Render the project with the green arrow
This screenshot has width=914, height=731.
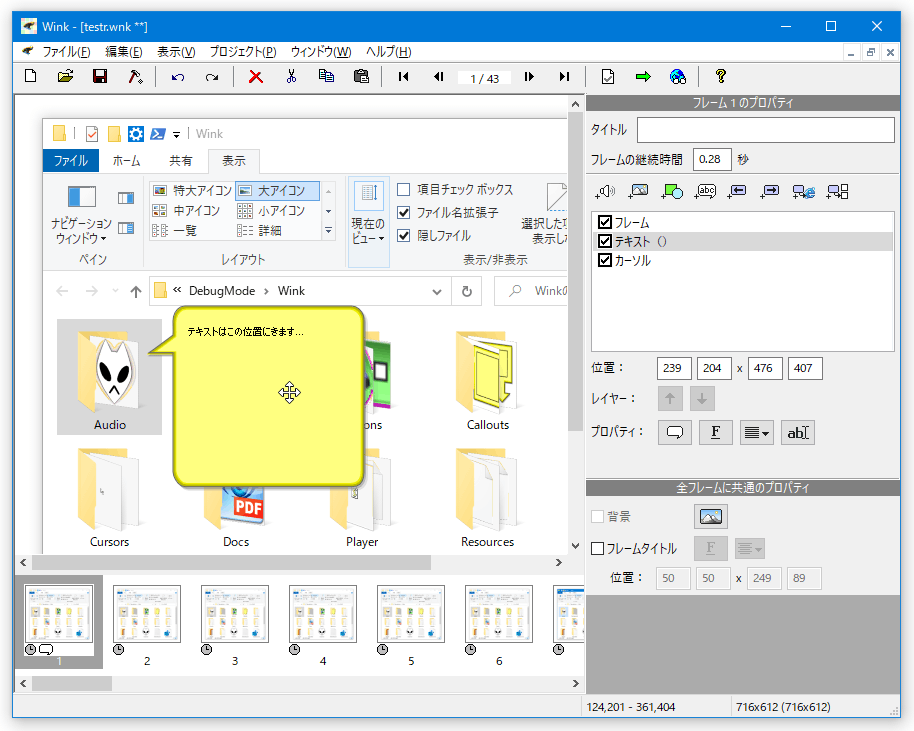tap(643, 76)
